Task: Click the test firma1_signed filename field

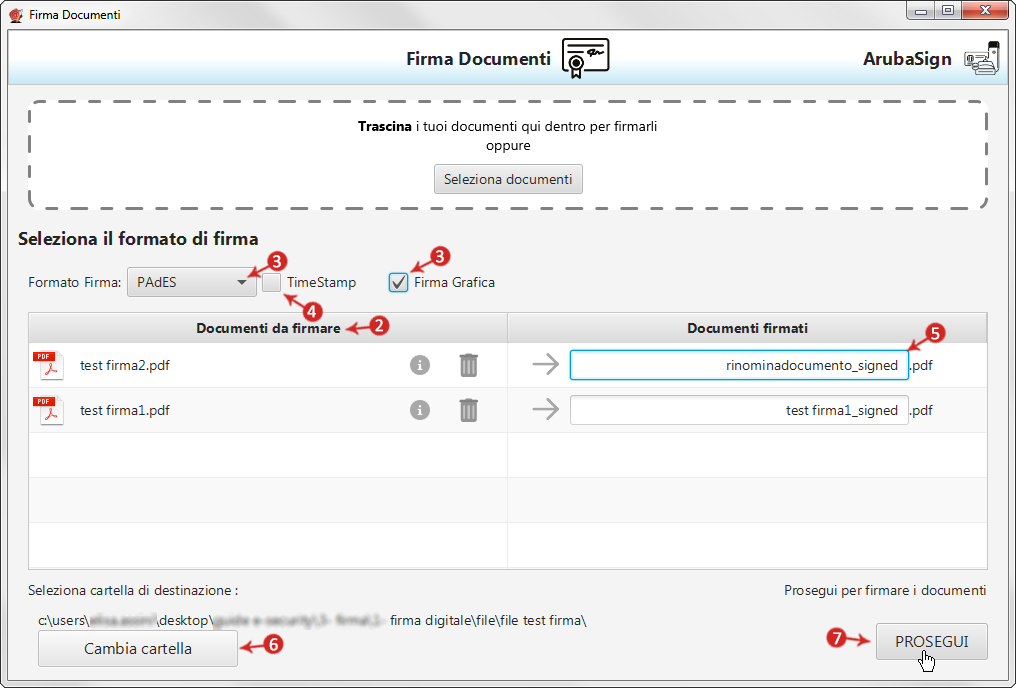Action: [738, 410]
